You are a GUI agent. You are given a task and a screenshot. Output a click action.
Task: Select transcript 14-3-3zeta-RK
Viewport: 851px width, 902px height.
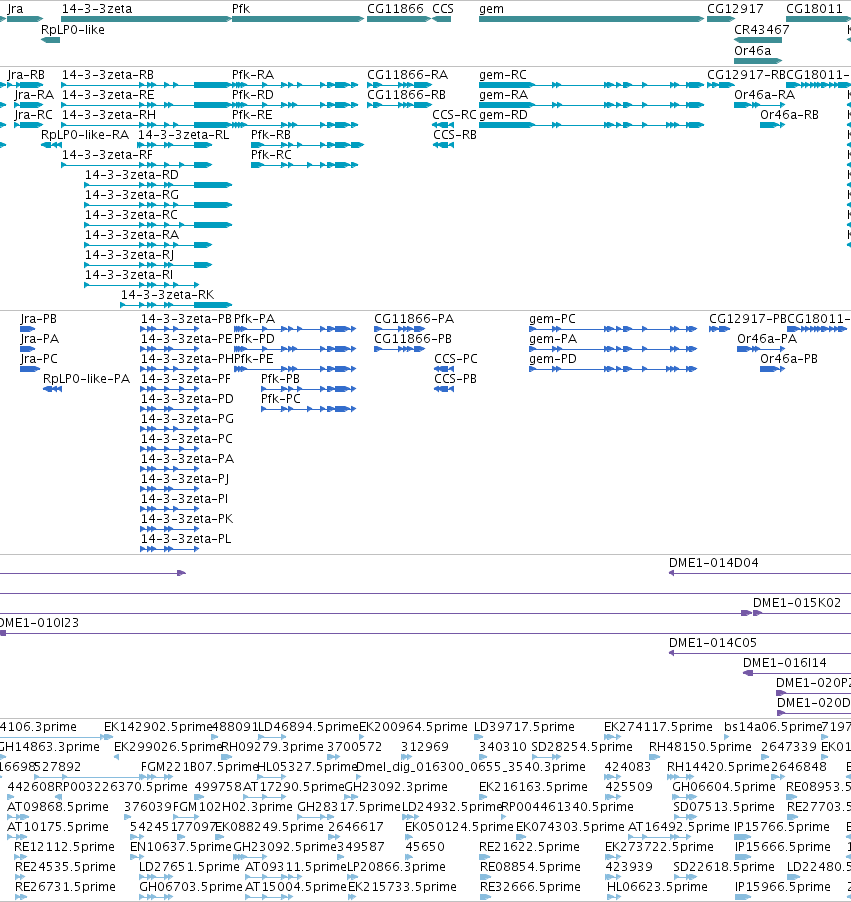167,295
